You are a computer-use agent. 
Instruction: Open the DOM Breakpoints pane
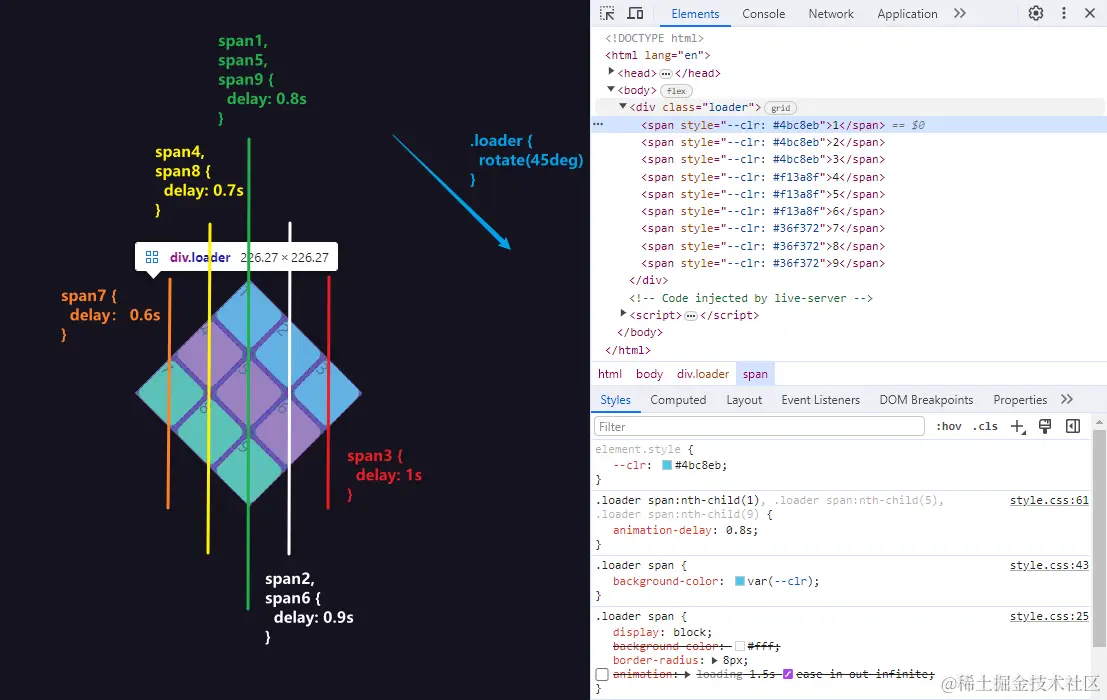pos(926,400)
